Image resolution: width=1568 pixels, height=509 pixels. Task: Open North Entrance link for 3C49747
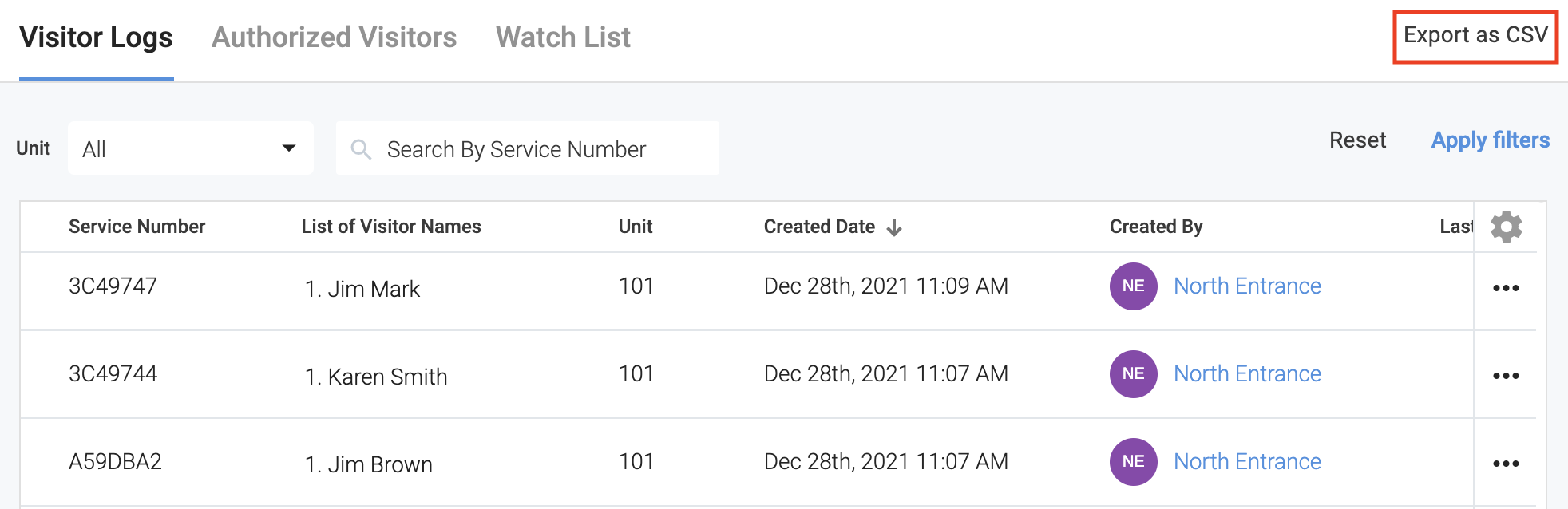pos(1247,286)
